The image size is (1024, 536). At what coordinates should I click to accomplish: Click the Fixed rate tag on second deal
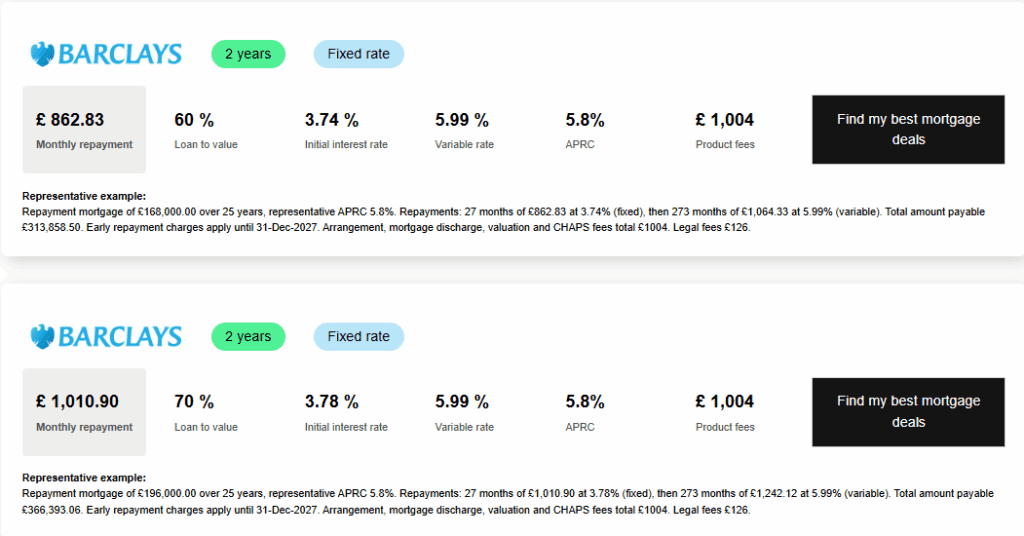click(359, 336)
